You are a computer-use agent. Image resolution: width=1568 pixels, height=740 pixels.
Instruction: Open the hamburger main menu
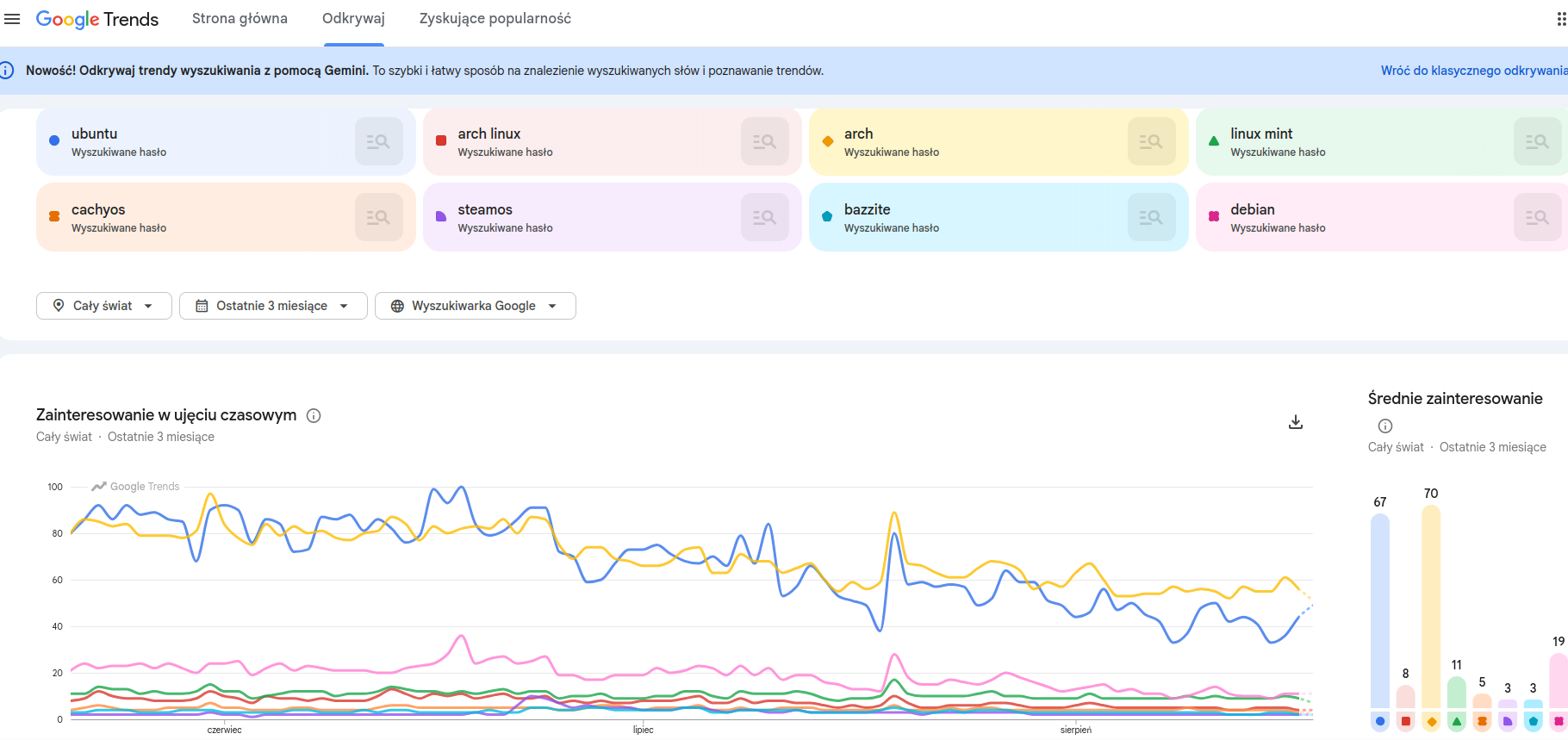click(x=12, y=19)
